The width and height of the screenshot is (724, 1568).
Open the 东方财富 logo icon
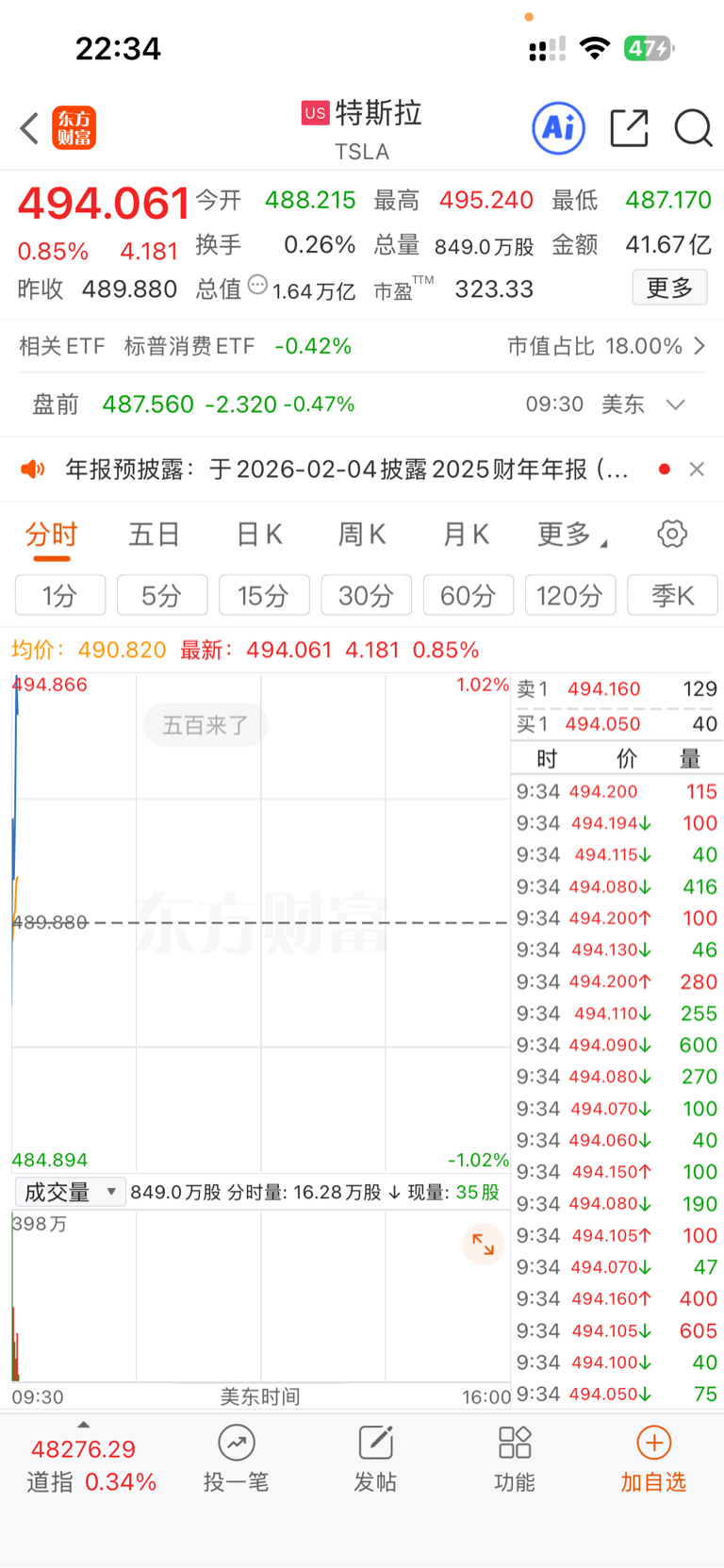click(74, 128)
